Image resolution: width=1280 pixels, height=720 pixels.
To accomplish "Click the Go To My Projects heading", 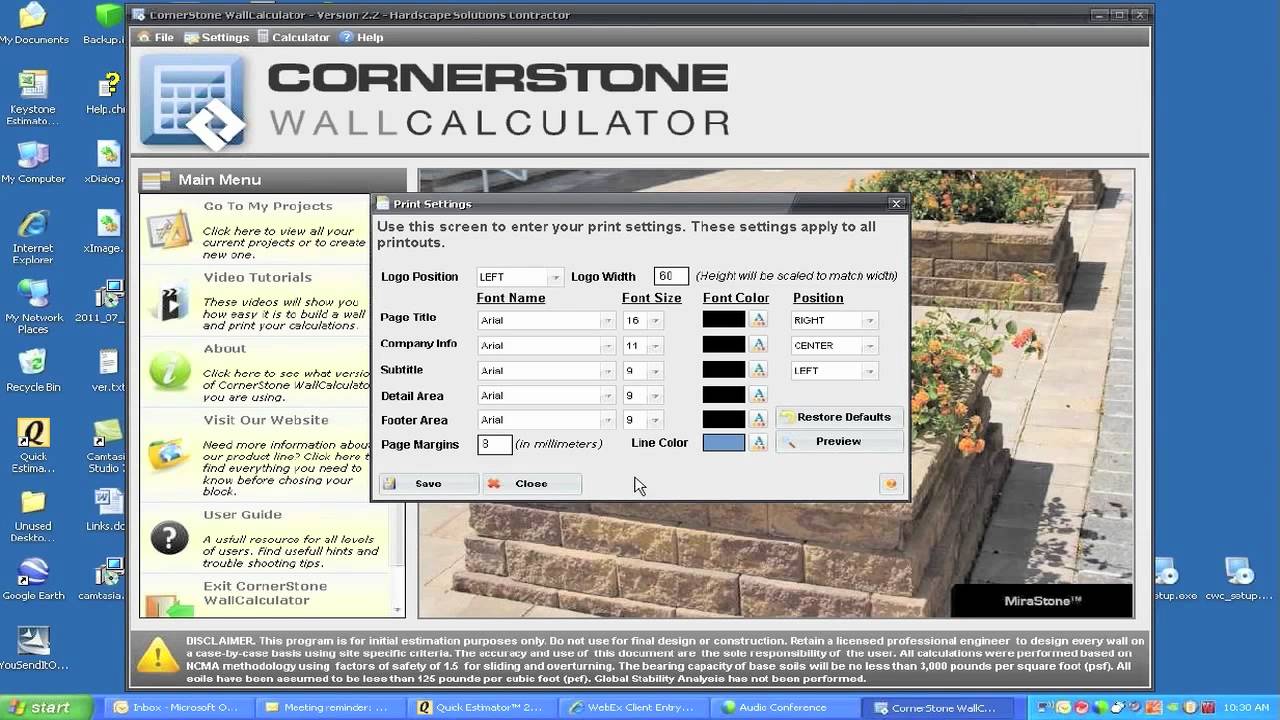I will (x=268, y=206).
